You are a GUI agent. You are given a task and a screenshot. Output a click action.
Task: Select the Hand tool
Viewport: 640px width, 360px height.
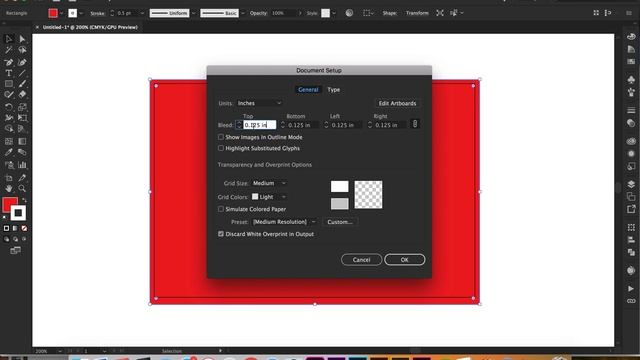coord(9,189)
